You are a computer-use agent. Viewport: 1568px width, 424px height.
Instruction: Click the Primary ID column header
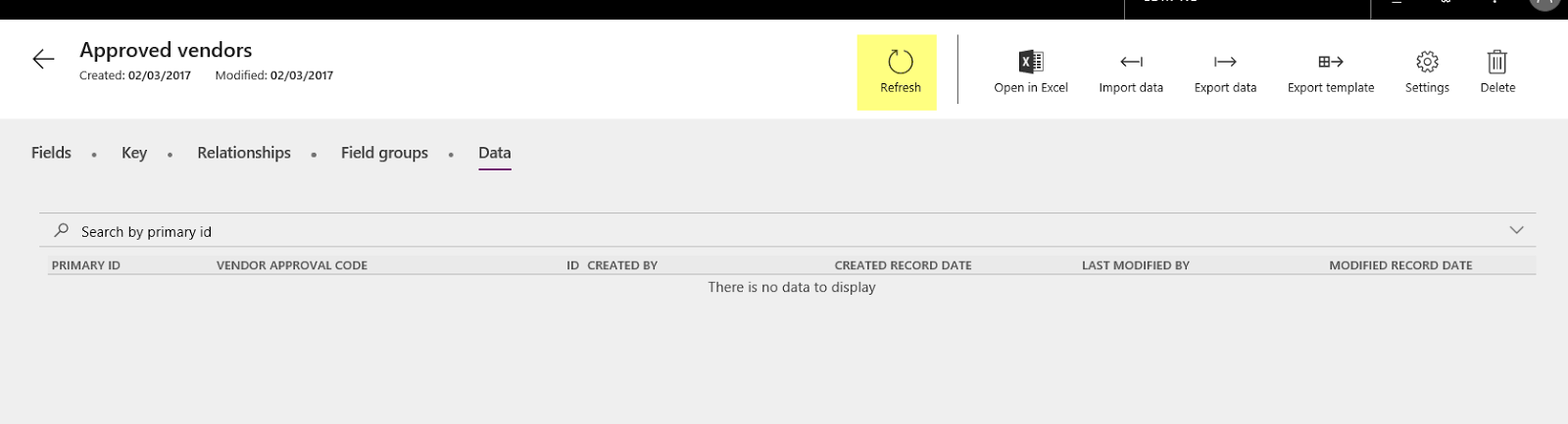pyautogui.click(x=86, y=265)
